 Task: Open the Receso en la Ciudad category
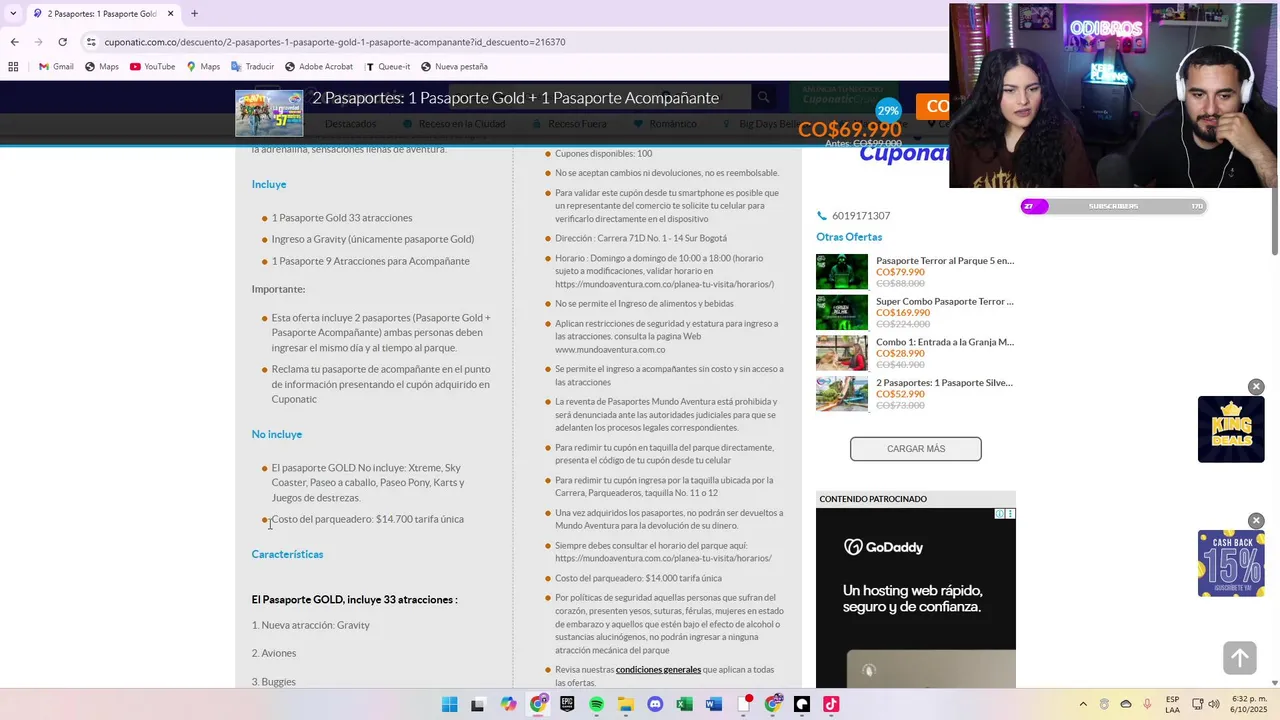pyautogui.click(x=454, y=124)
